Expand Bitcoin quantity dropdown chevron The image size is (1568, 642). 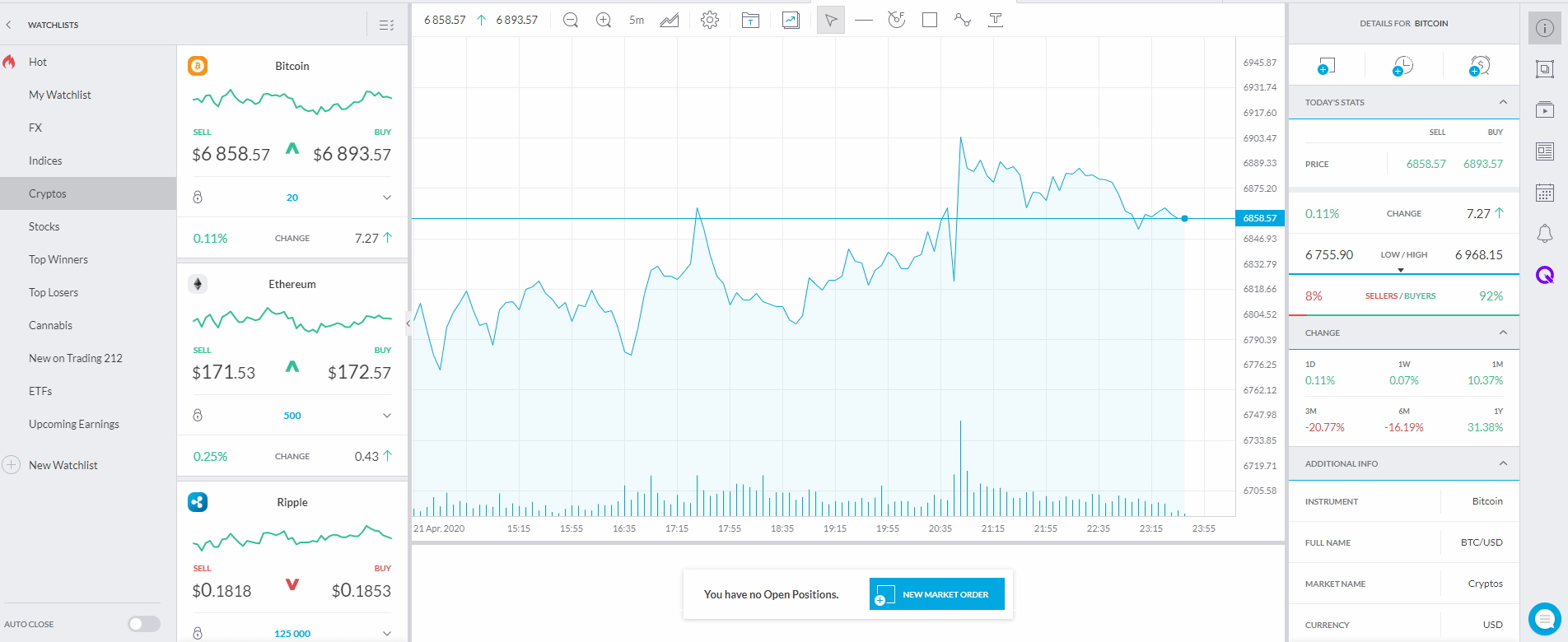coord(387,198)
